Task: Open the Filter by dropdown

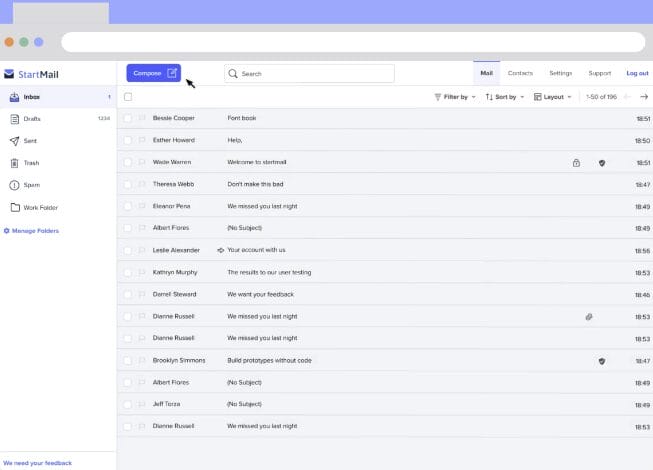Action: (455, 97)
